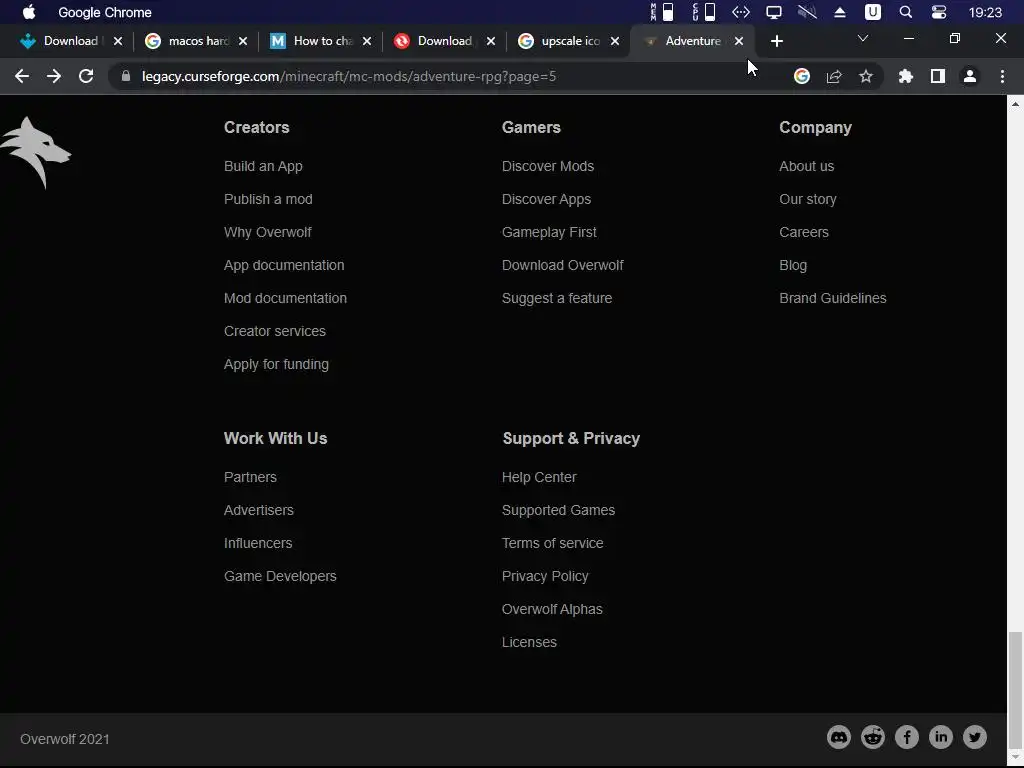This screenshot has height=768, width=1024.
Task: Click the Google icon in the address bar
Action: [802, 76]
